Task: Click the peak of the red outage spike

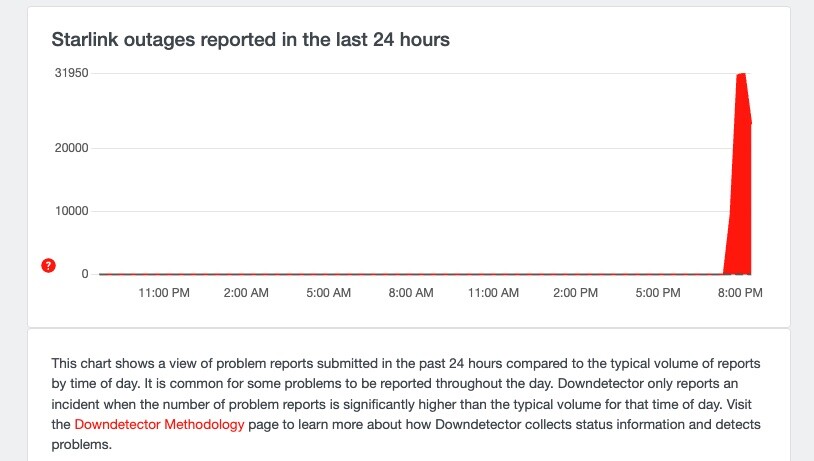Action: click(741, 75)
